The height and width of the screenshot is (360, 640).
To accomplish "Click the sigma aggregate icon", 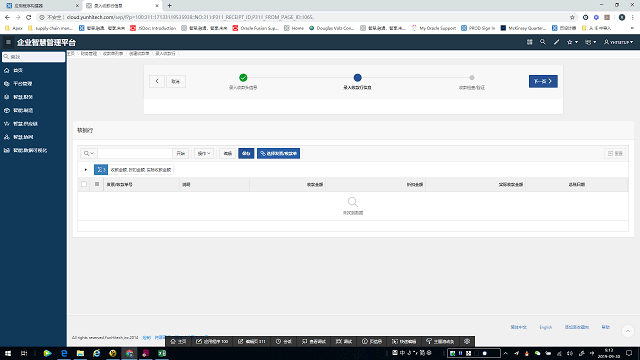I will click(x=101, y=169).
